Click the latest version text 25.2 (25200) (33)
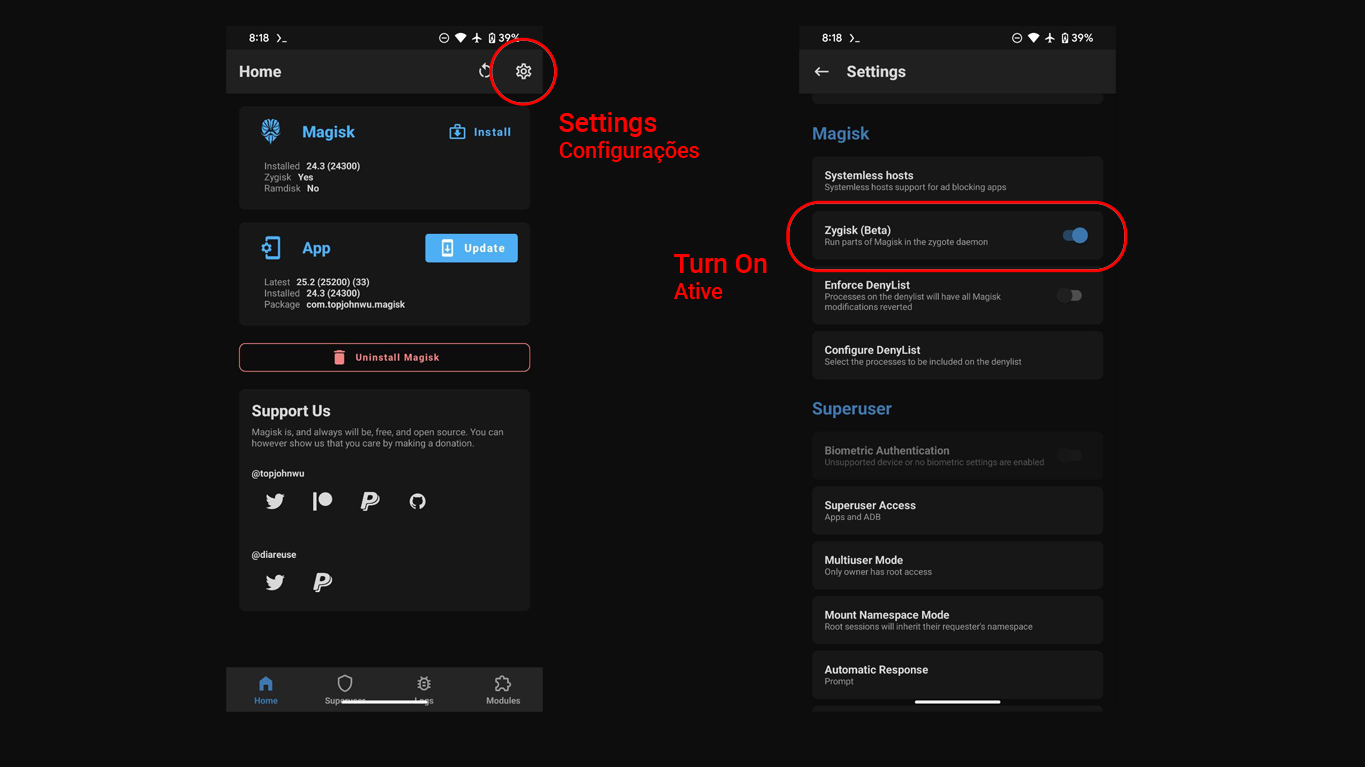The height and width of the screenshot is (767, 1365). (333, 282)
